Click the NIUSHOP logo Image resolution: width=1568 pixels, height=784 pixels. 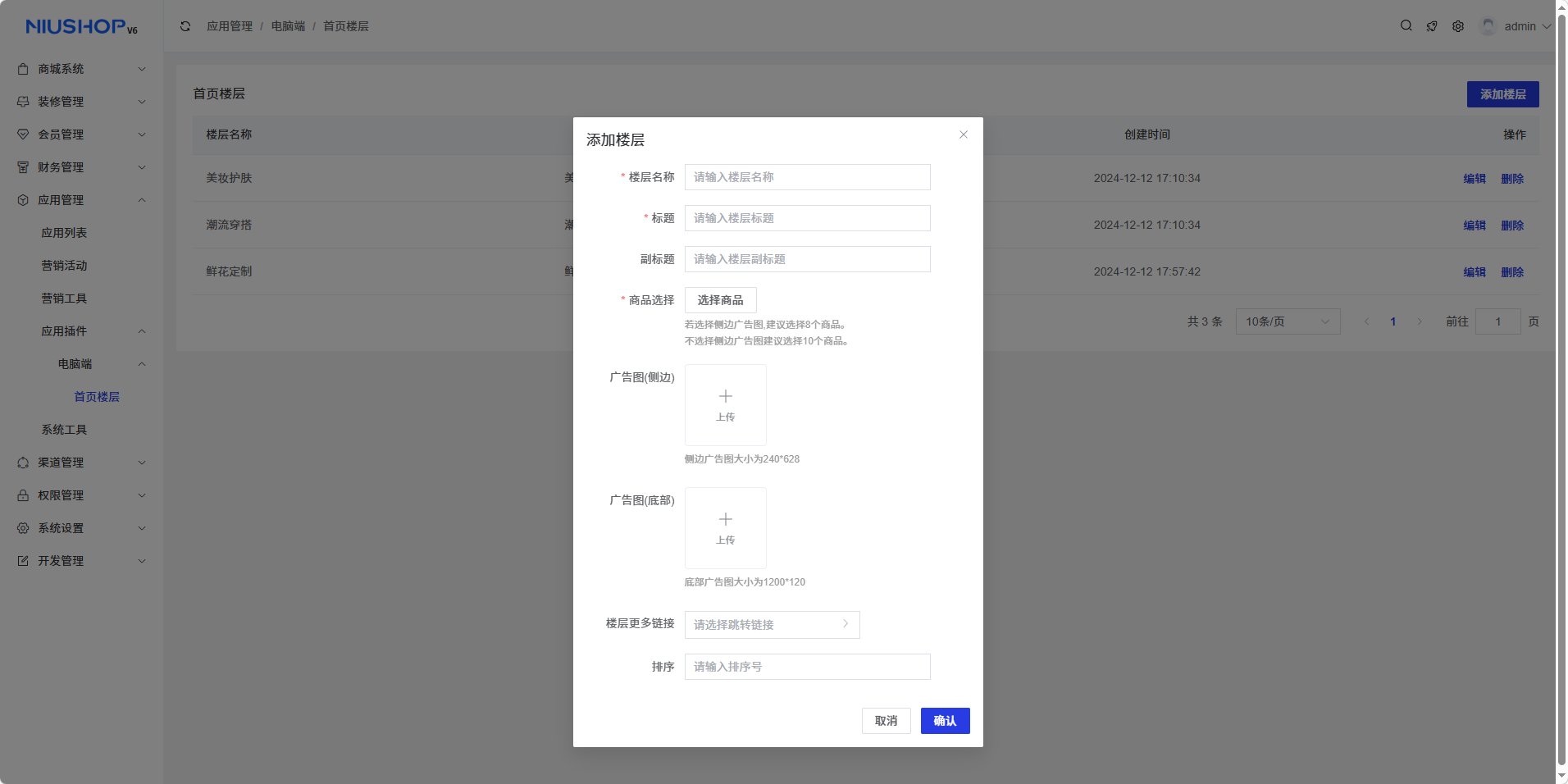81,26
